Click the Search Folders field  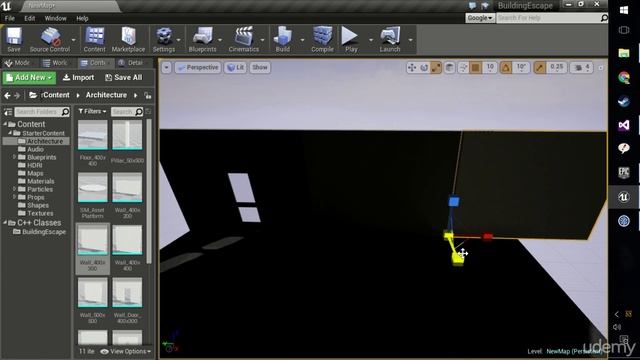42,112
